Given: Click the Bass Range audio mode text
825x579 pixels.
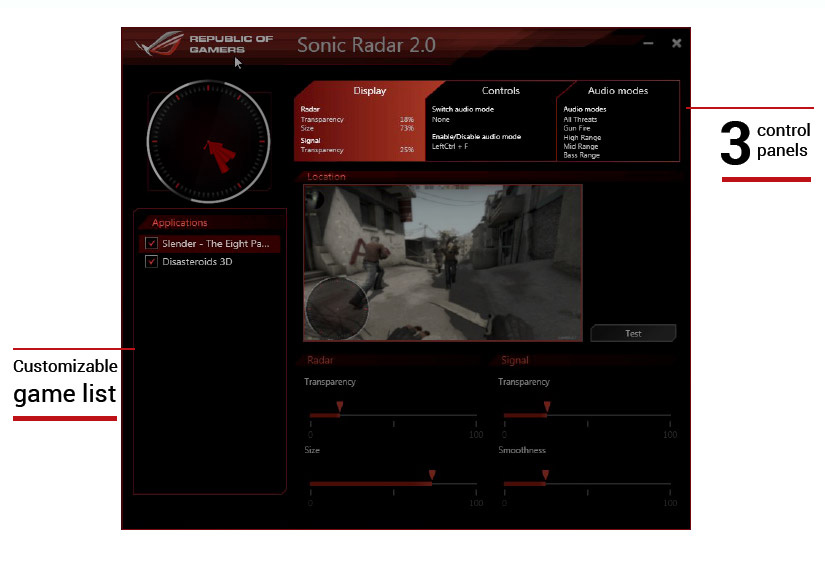Looking at the screenshot, I should pyautogui.click(x=581, y=155).
